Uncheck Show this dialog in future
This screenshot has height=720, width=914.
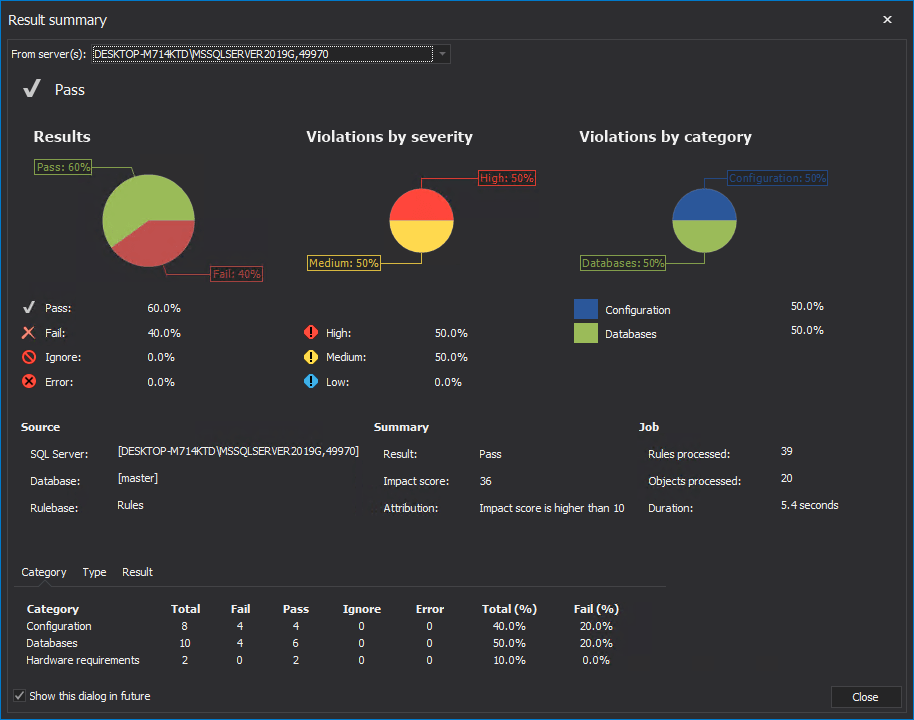[x=18, y=695]
